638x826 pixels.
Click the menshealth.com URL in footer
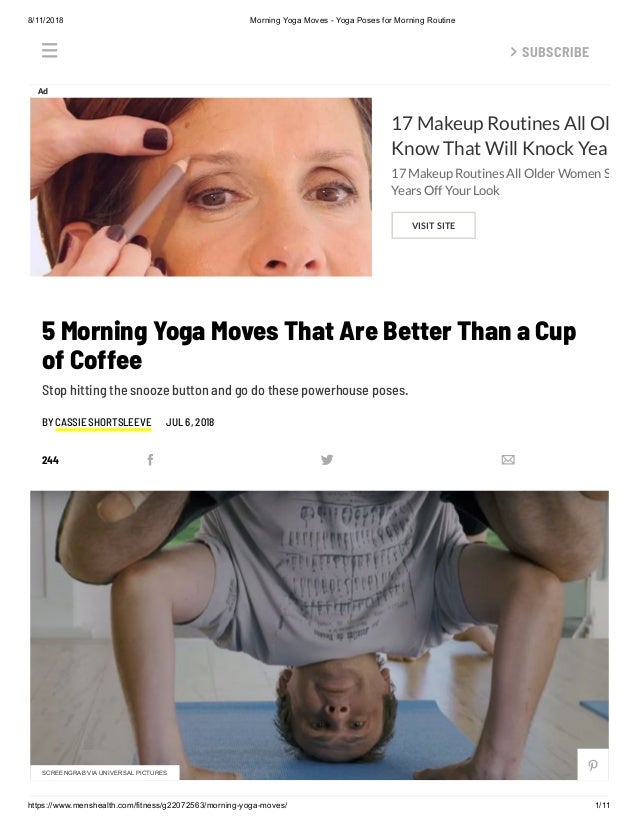[158, 805]
